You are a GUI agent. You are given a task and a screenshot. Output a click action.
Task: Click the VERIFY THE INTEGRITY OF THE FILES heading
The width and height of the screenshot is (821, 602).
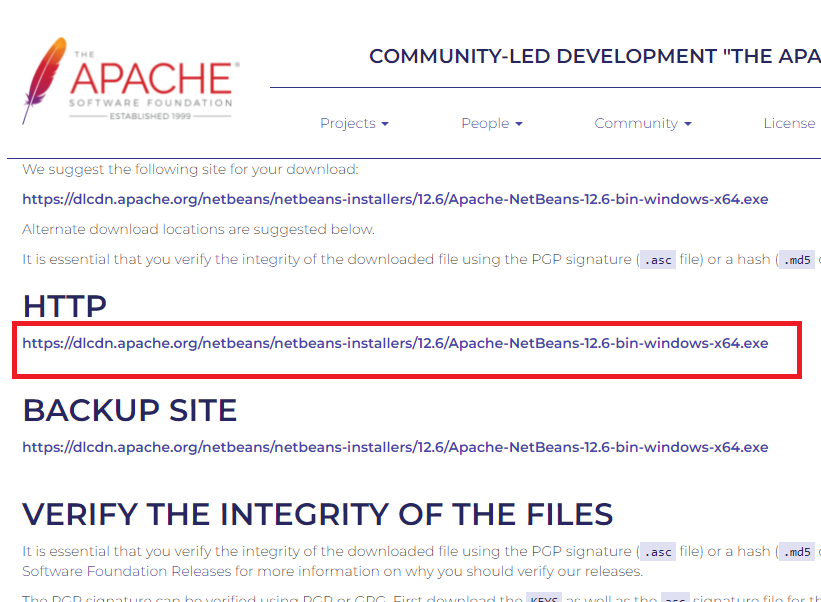pos(318,514)
